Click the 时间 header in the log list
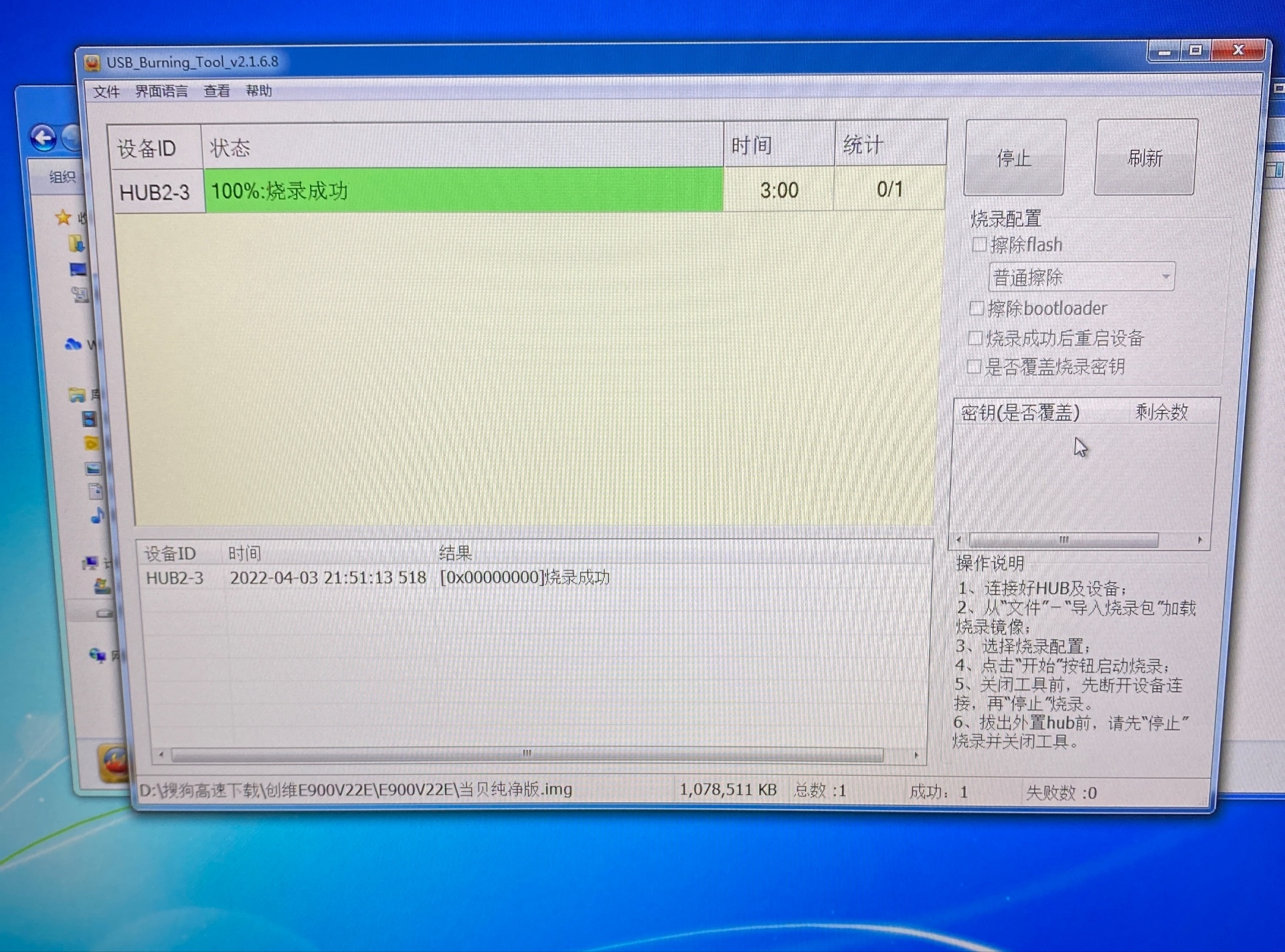 coord(244,553)
